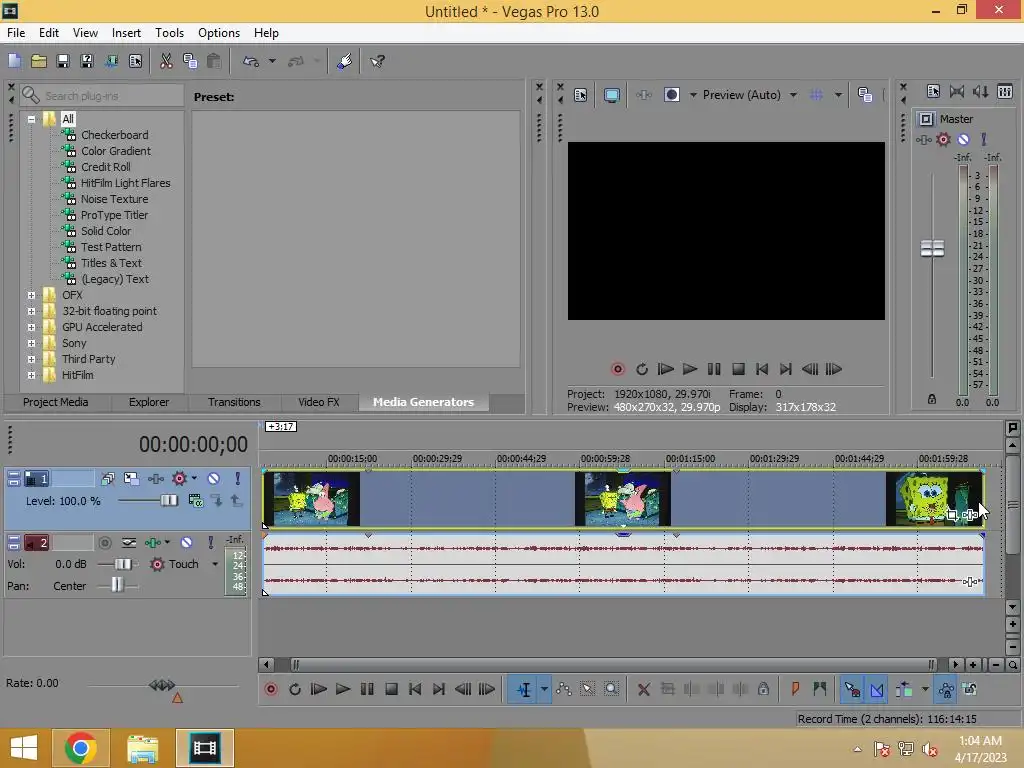Toggle Master bus Mute icon
Image resolution: width=1024 pixels, height=768 pixels.
963,139
